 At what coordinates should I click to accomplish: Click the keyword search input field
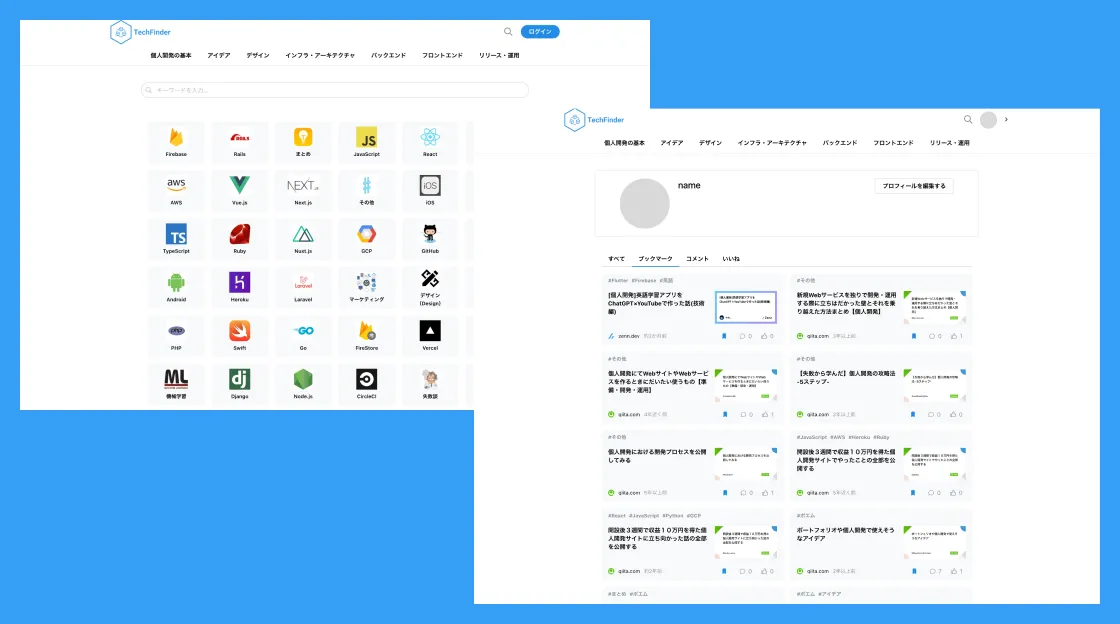(x=334, y=90)
